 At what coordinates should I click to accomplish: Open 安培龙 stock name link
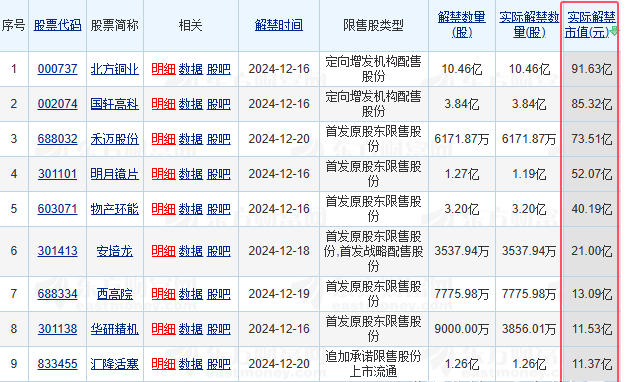tap(114, 251)
